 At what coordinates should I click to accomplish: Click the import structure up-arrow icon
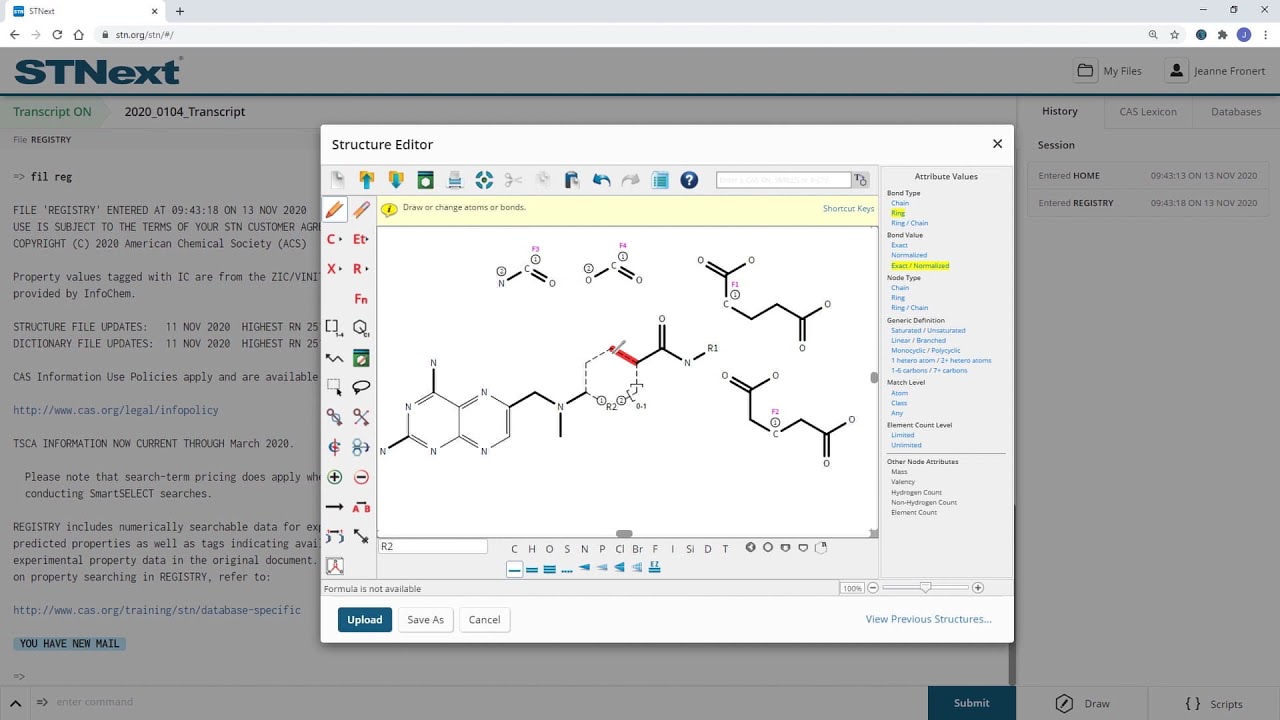[367, 180]
